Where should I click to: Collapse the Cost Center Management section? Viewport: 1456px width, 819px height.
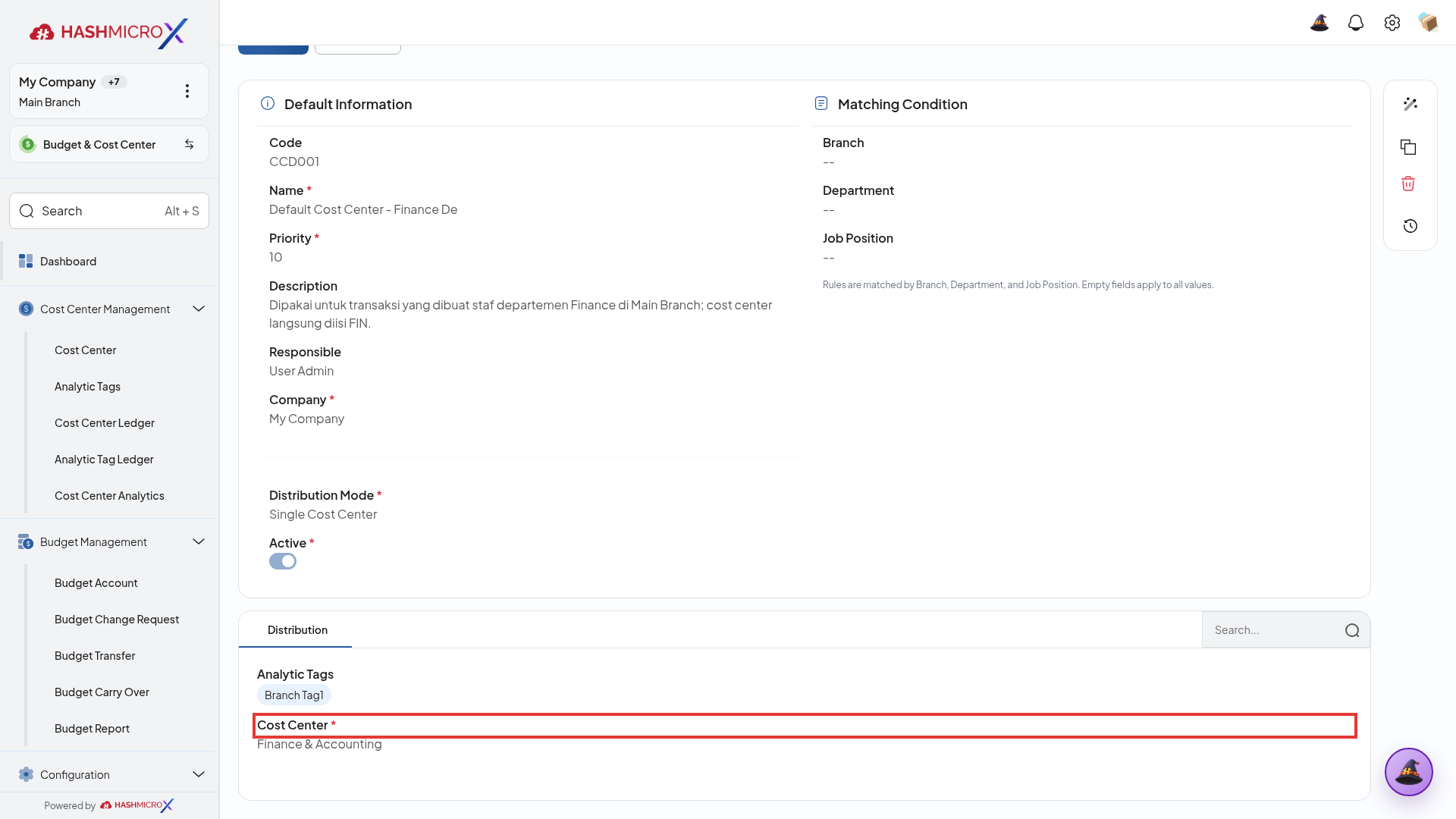tap(199, 309)
